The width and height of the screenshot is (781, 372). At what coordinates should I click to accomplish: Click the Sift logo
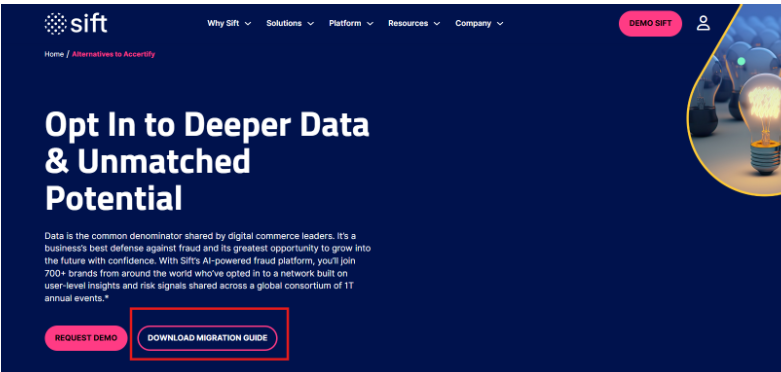[76, 23]
